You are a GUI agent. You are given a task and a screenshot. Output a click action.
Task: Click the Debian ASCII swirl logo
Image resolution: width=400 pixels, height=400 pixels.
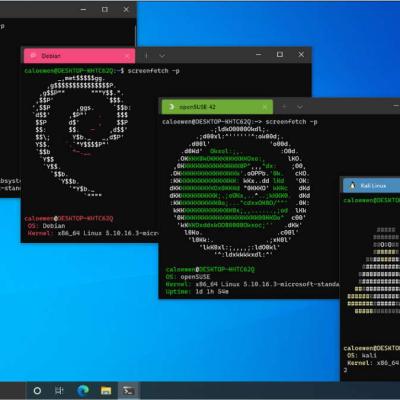(83, 137)
